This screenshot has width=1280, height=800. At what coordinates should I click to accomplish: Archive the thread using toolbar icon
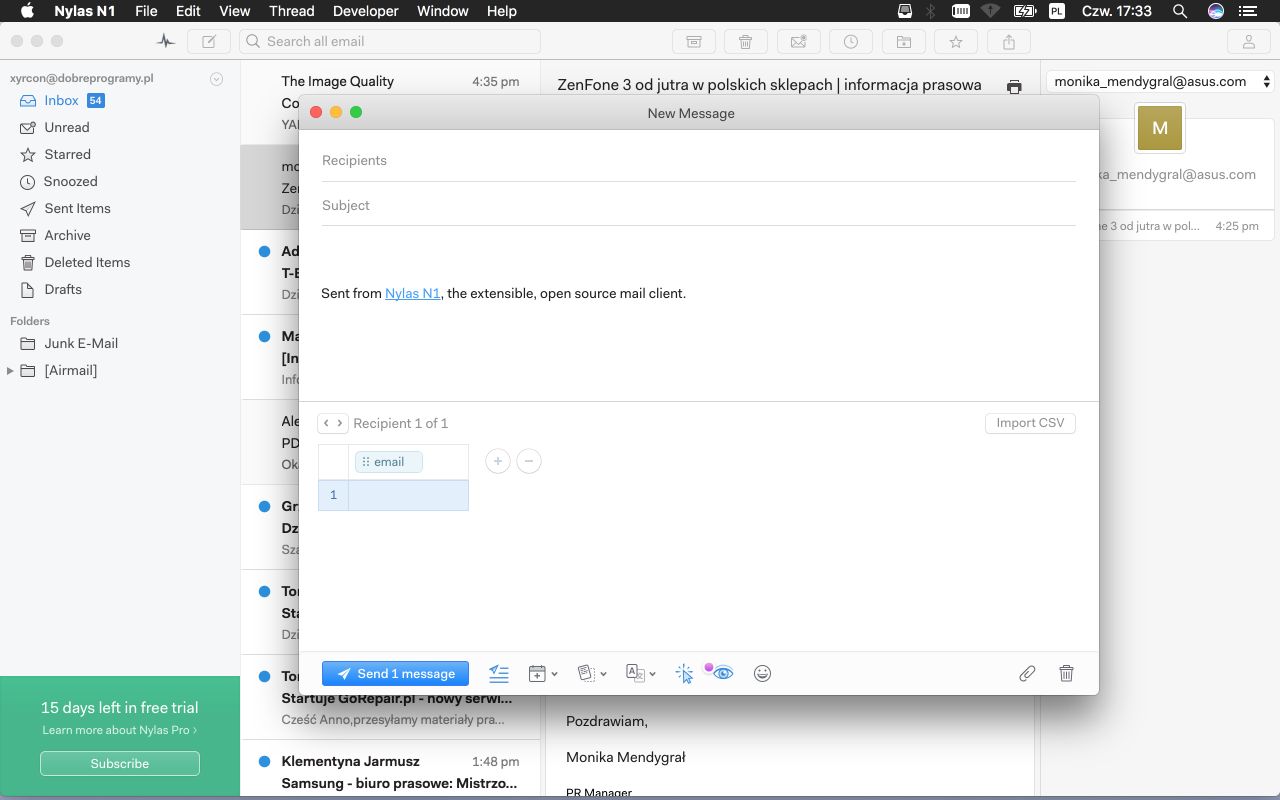tap(693, 42)
